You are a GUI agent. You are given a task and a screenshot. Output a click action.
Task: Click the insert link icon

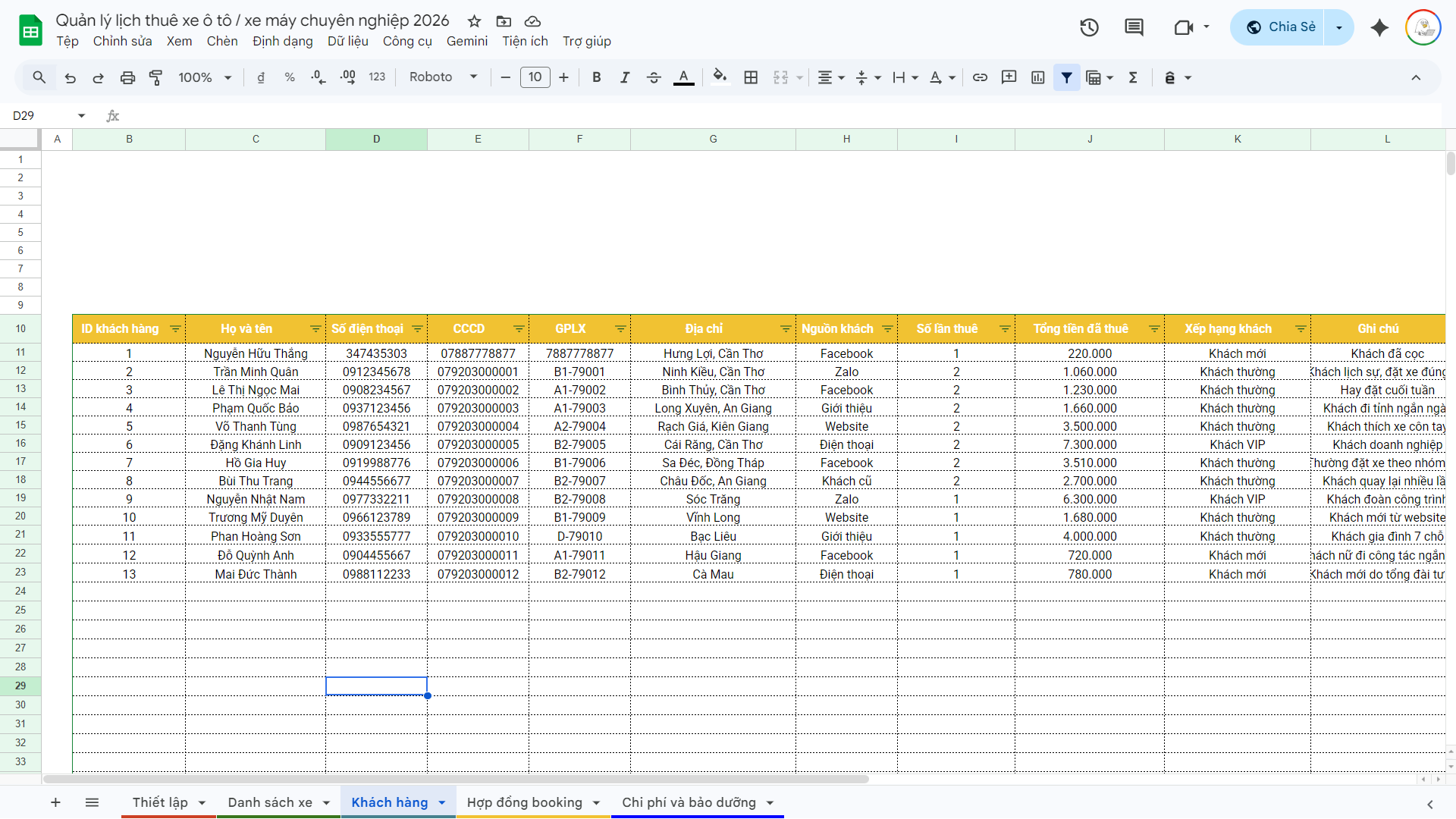click(x=980, y=77)
